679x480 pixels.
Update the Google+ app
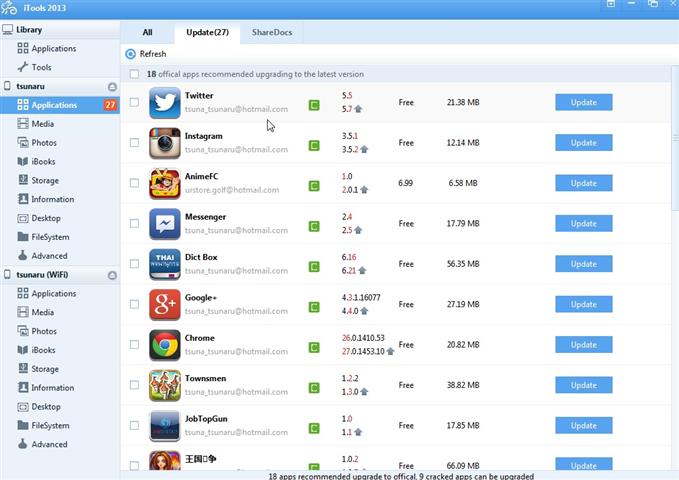(584, 305)
